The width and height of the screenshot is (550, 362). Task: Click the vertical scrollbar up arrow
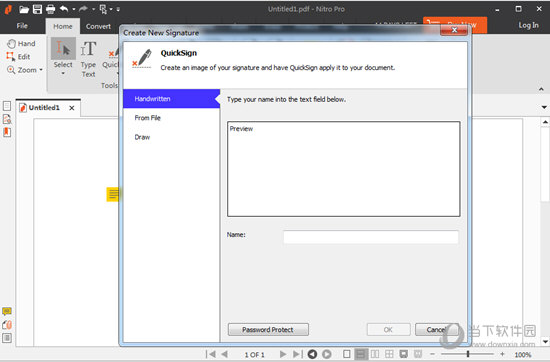pyautogui.click(x=545, y=122)
